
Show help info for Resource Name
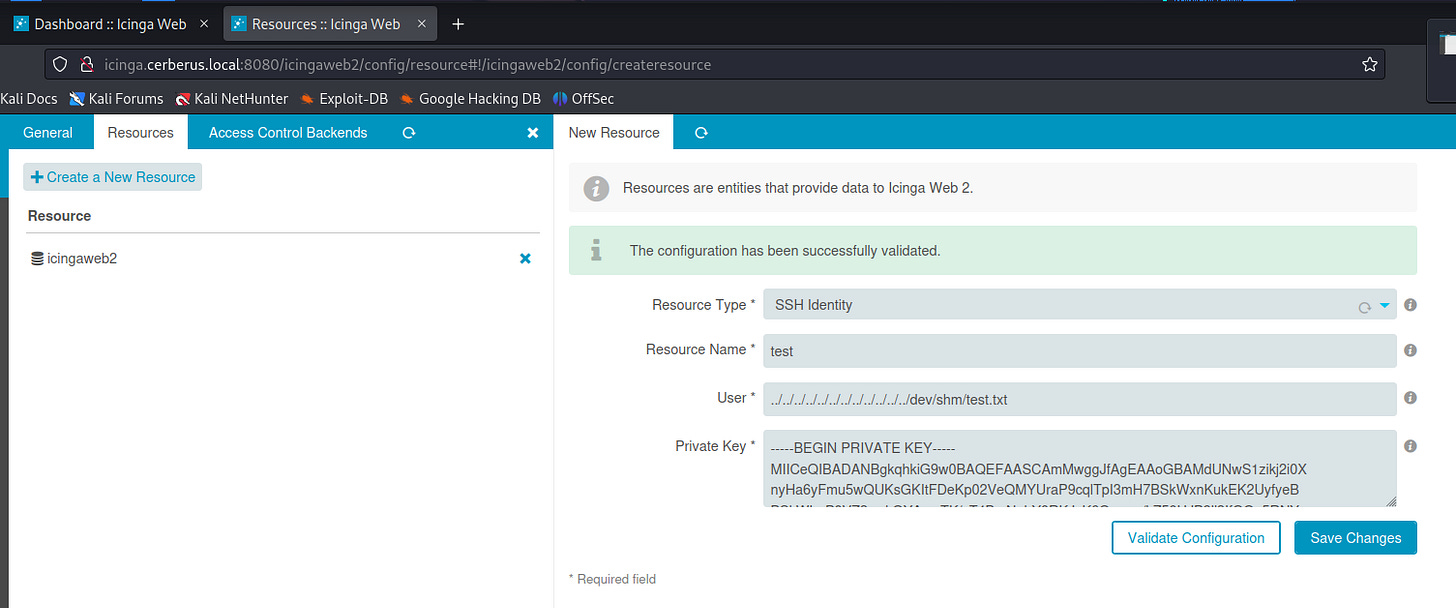click(1410, 351)
